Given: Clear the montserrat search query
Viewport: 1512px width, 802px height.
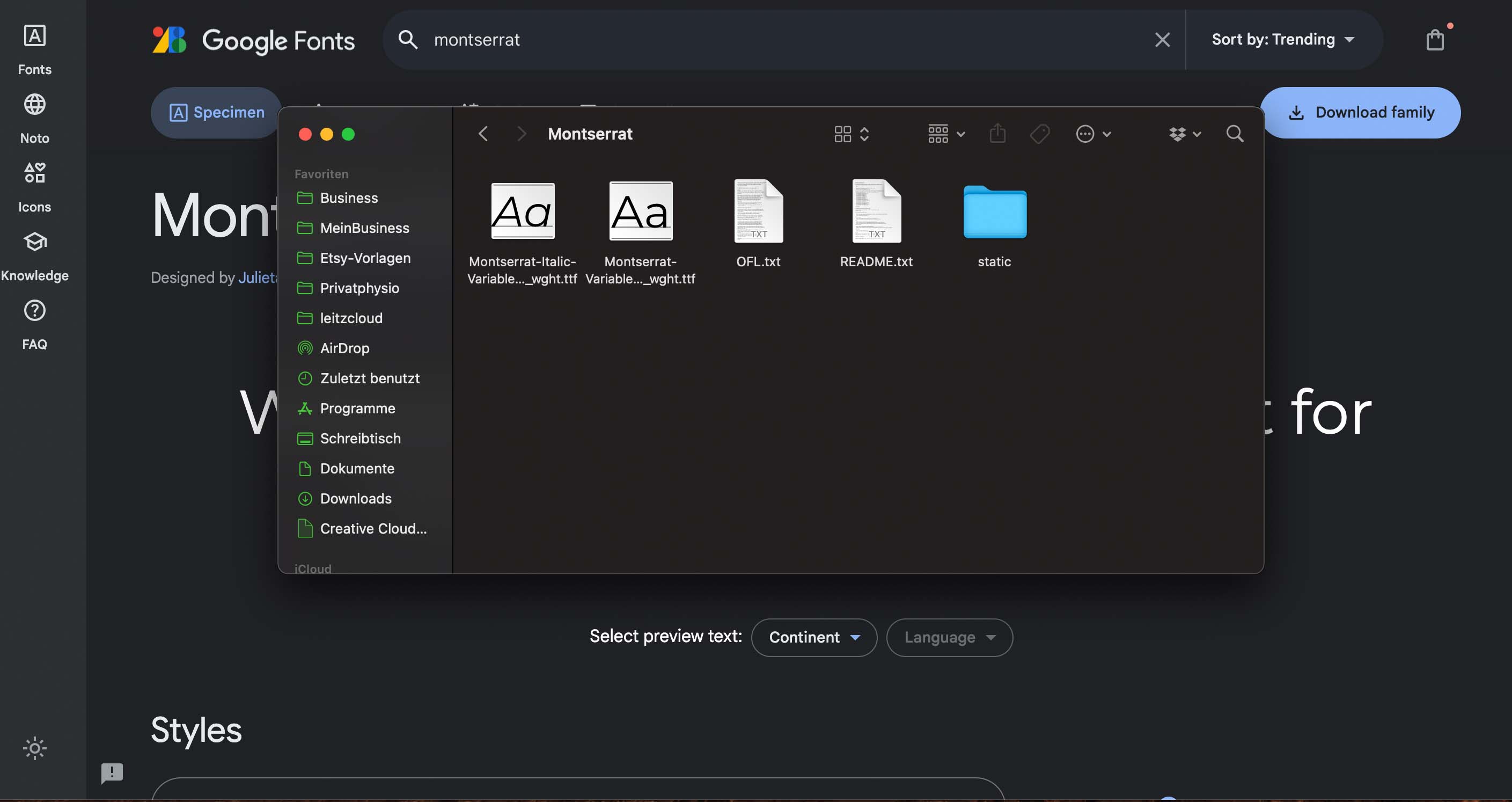Looking at the screenshot, I should point(1162,39).
